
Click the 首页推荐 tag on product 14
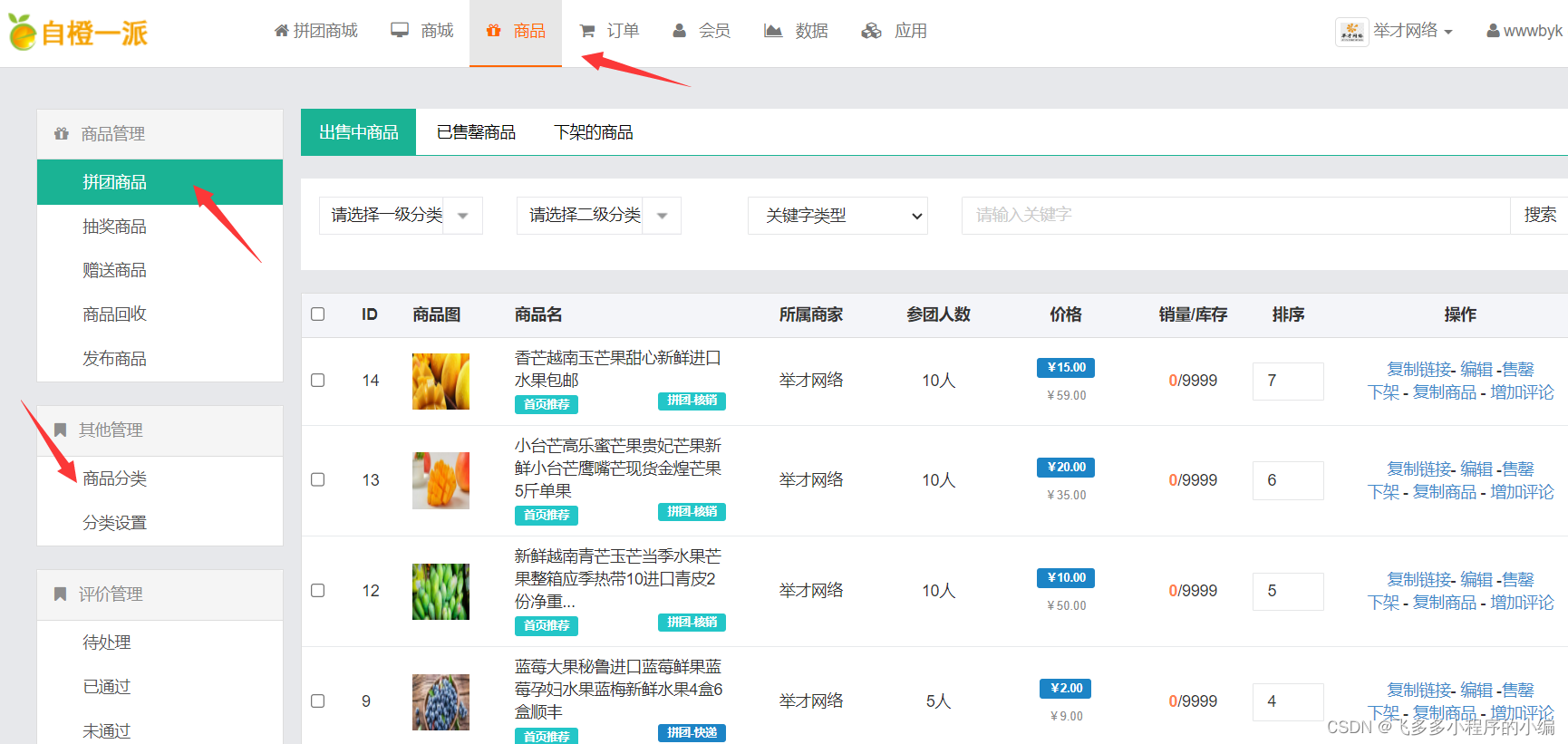(x=547, y=404)
